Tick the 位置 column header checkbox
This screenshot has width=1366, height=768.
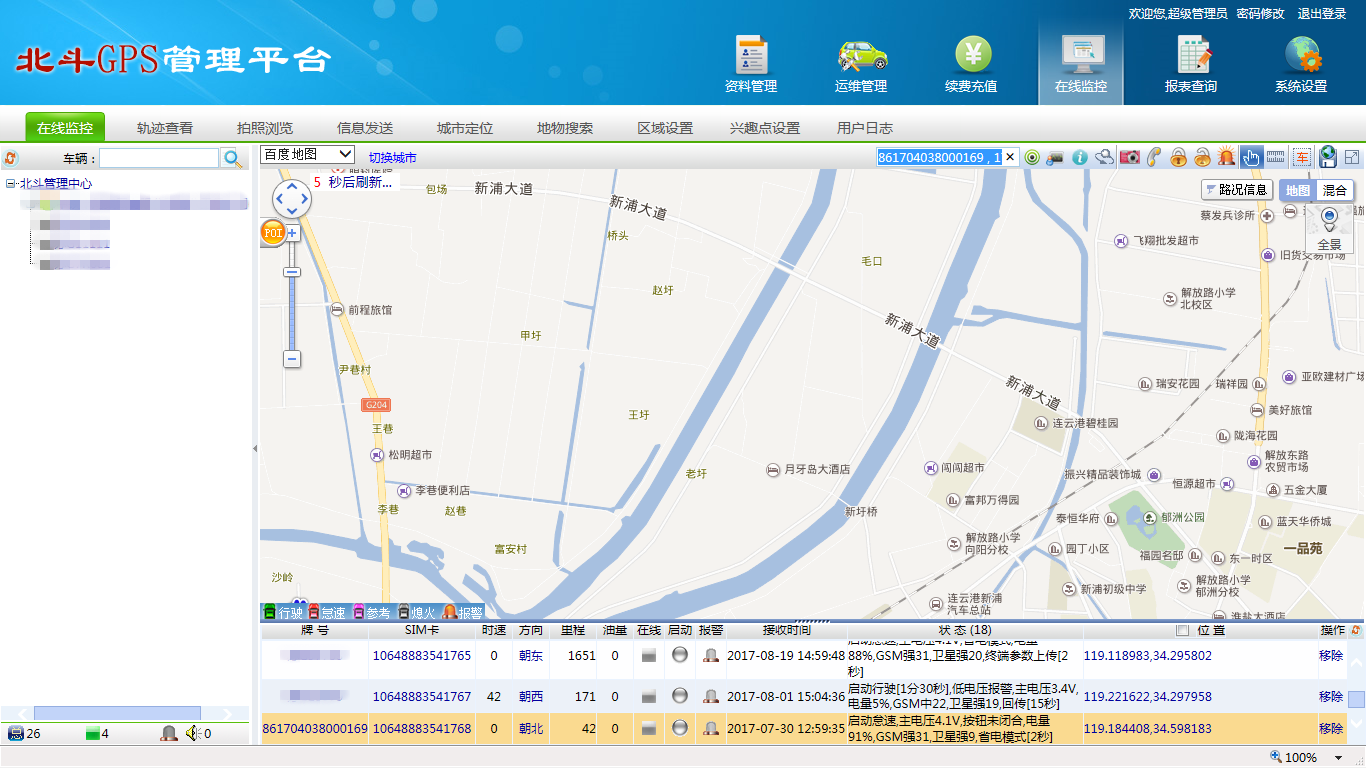1183,631
